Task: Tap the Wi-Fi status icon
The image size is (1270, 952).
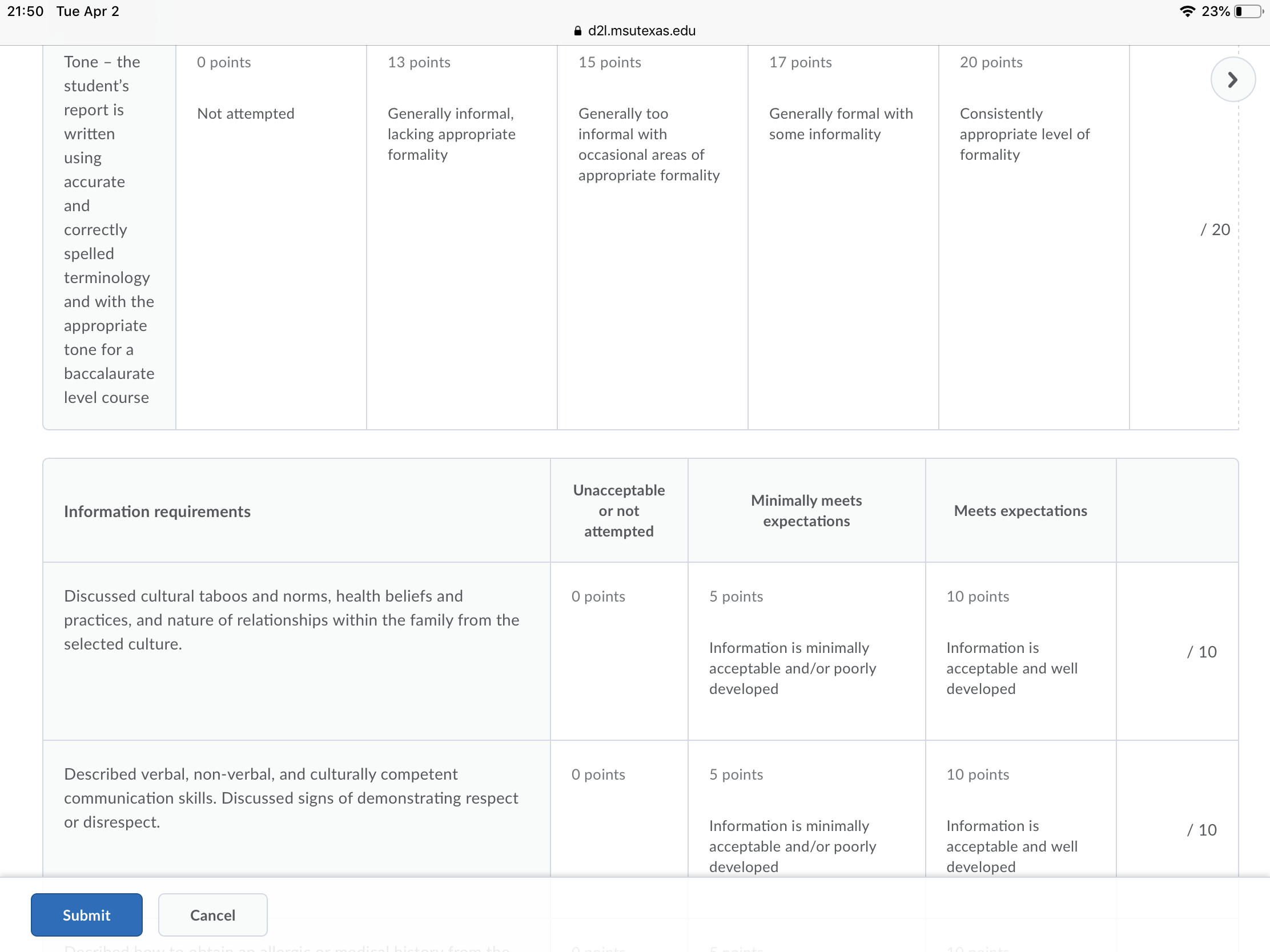Action: pyautogui.click(x=1187, y=11)
